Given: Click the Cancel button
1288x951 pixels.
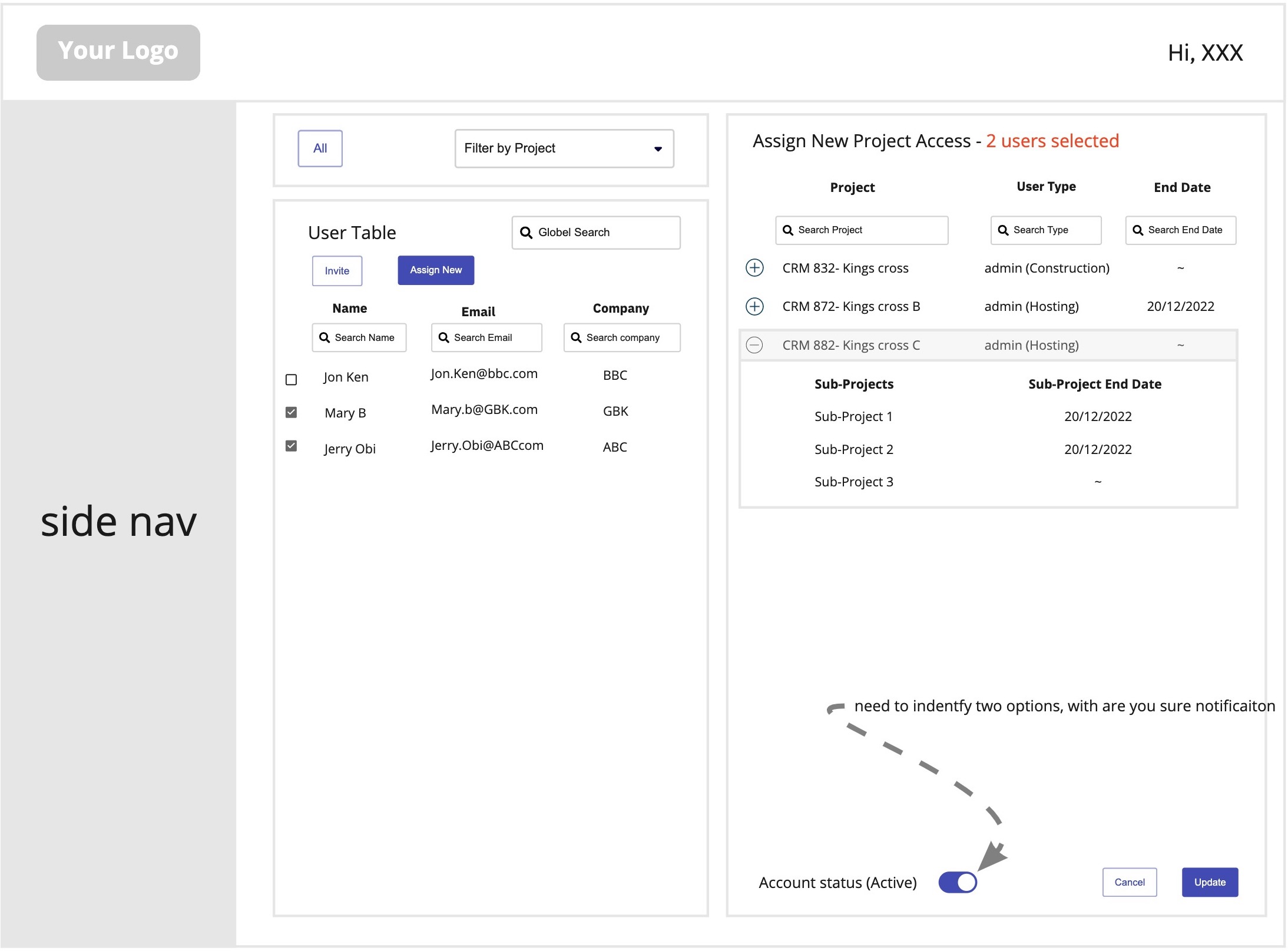Looking at the screenshot, I should tap(1129, 882).
